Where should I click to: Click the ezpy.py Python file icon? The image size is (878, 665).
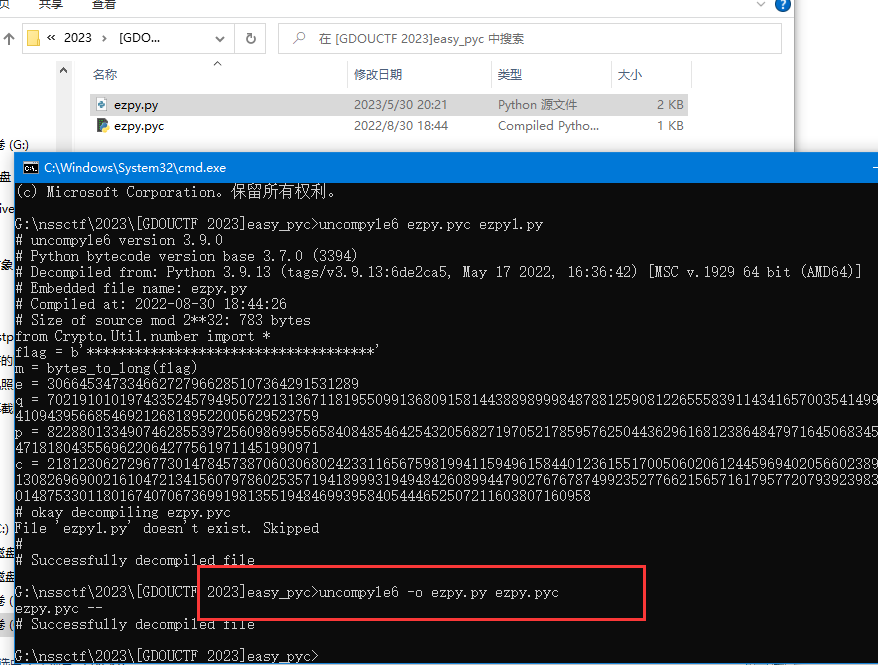click(x=102, y=105)
